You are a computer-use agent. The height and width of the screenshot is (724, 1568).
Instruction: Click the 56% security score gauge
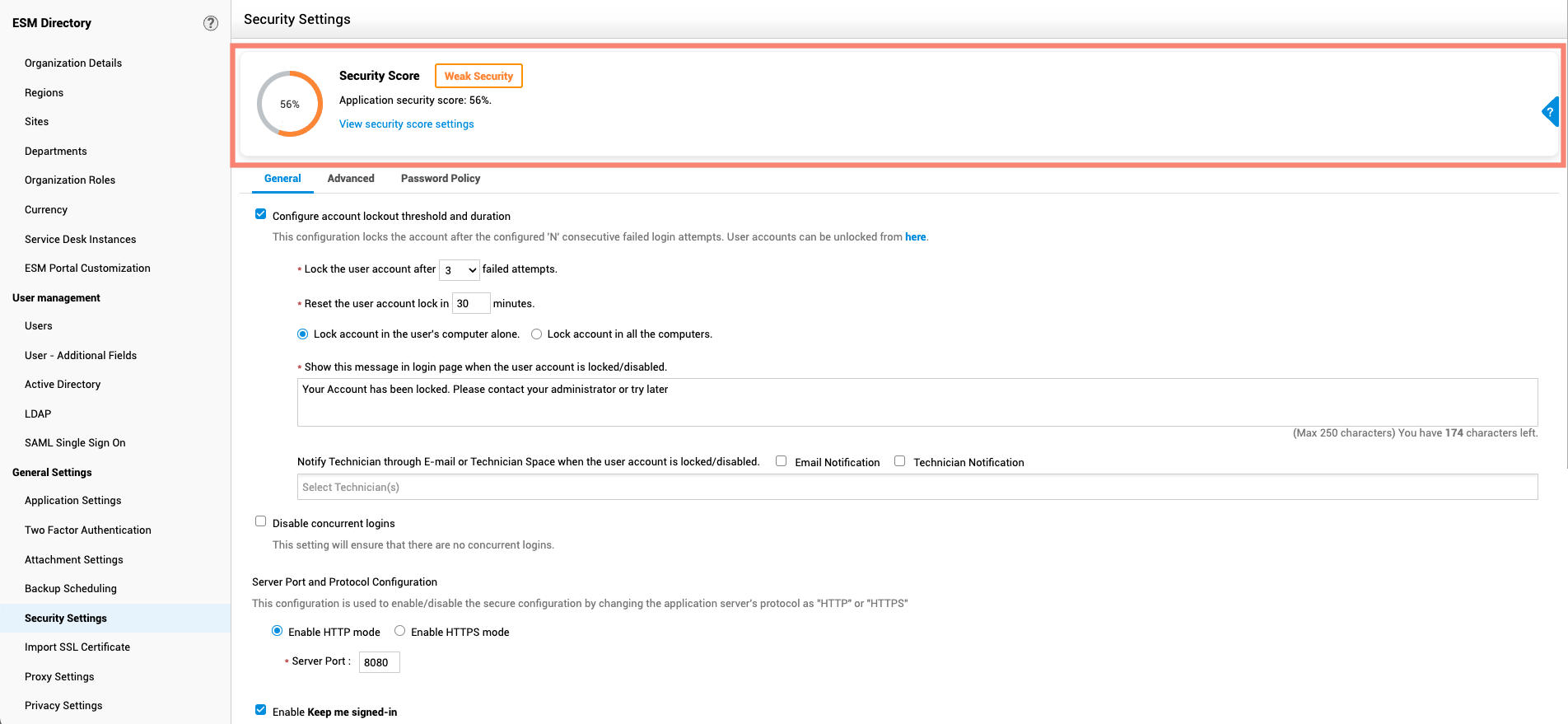coord(290,104)
